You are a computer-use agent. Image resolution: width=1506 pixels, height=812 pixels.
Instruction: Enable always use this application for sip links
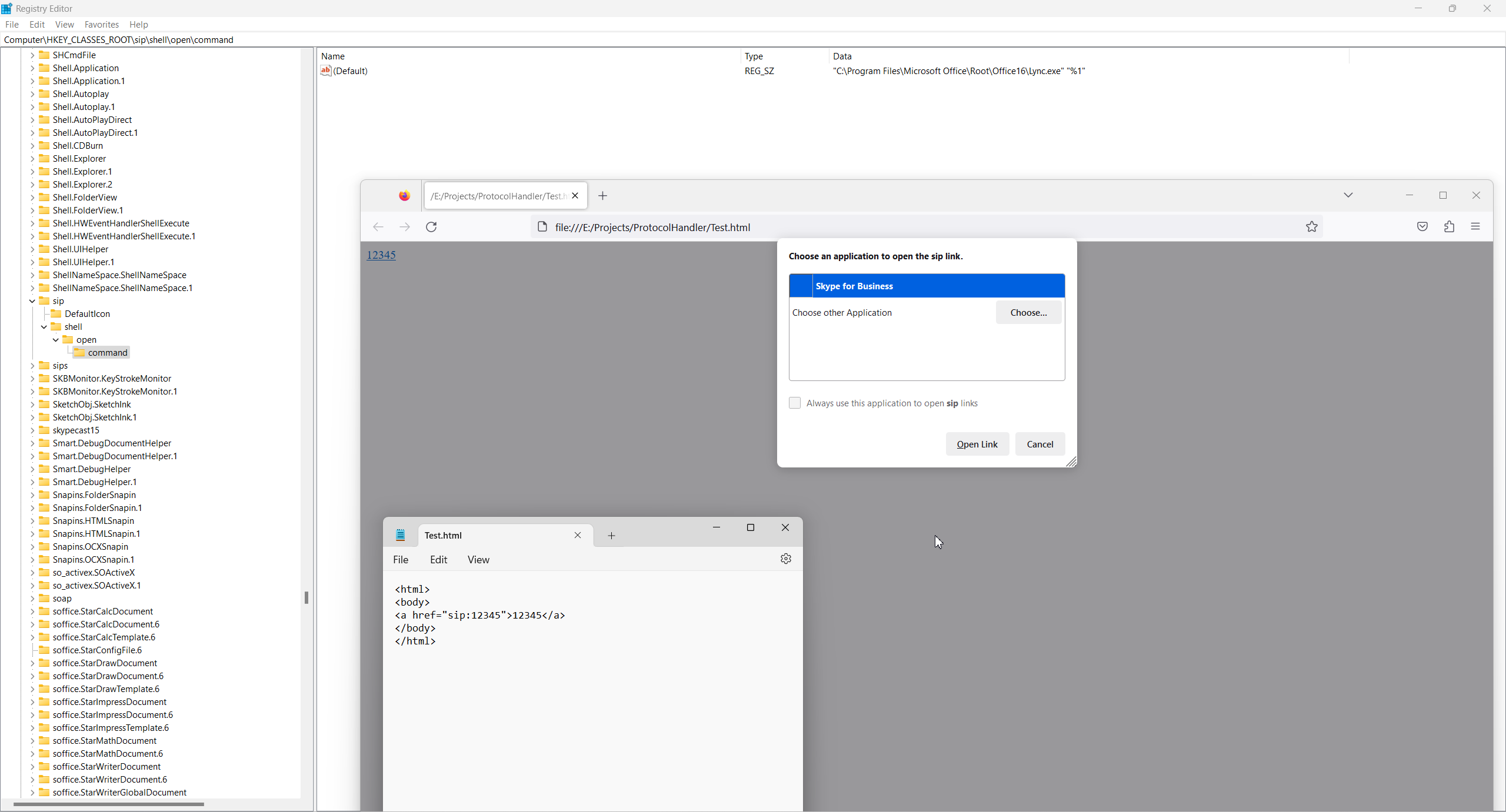click(794, 403)
